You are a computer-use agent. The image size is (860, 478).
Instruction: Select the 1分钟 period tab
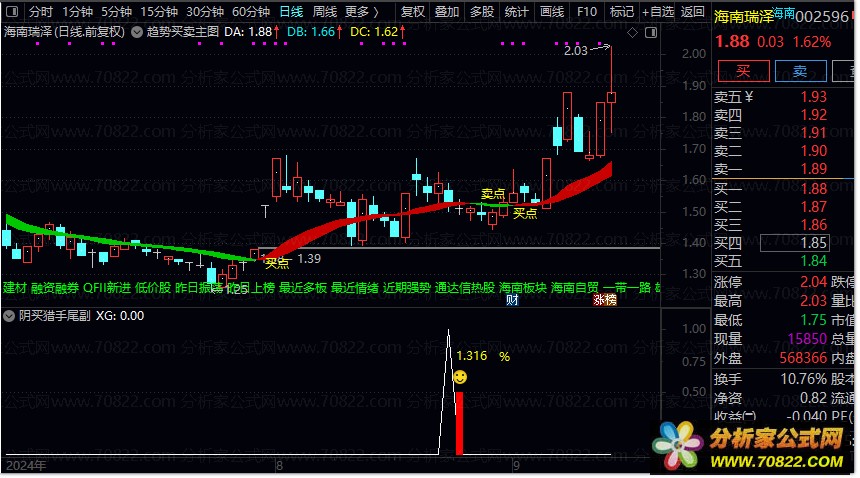point(77,12)
